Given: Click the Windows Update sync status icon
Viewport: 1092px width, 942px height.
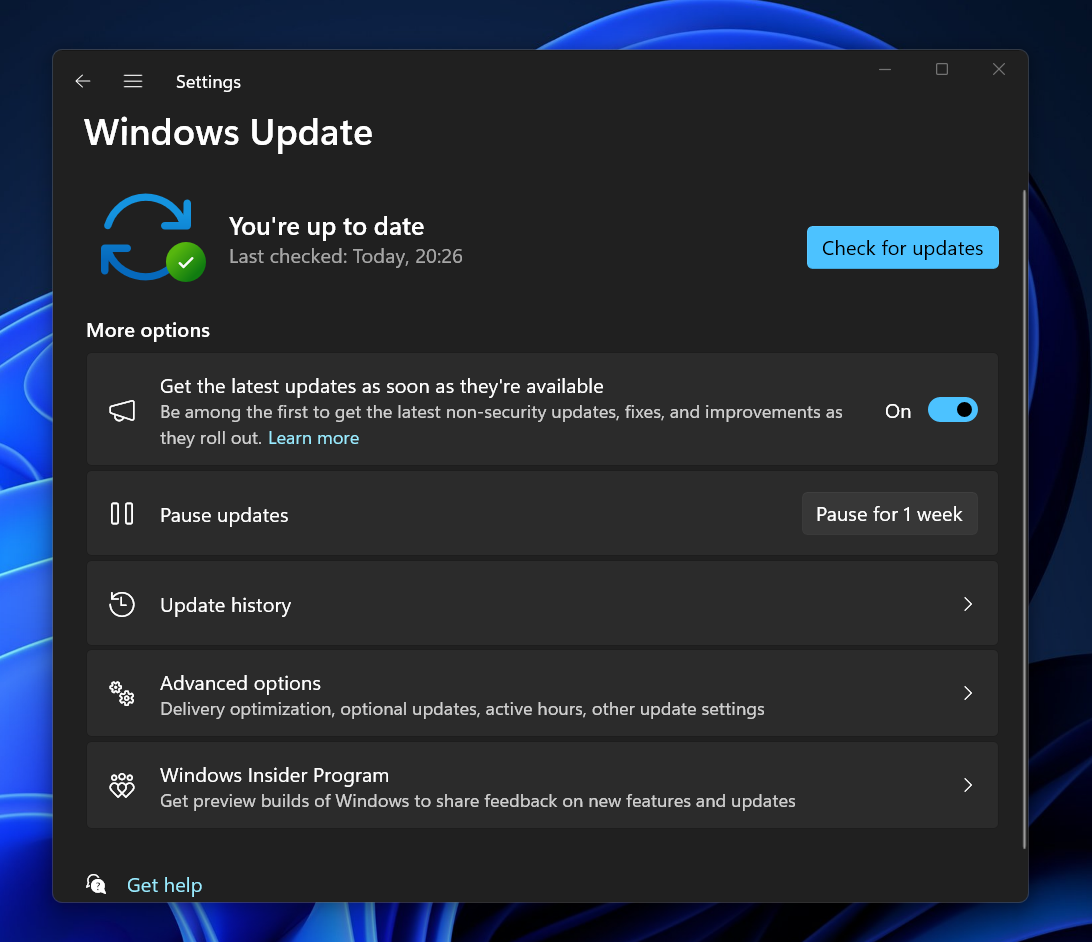Looking at the screenshot, I should [x=153, y=238].
